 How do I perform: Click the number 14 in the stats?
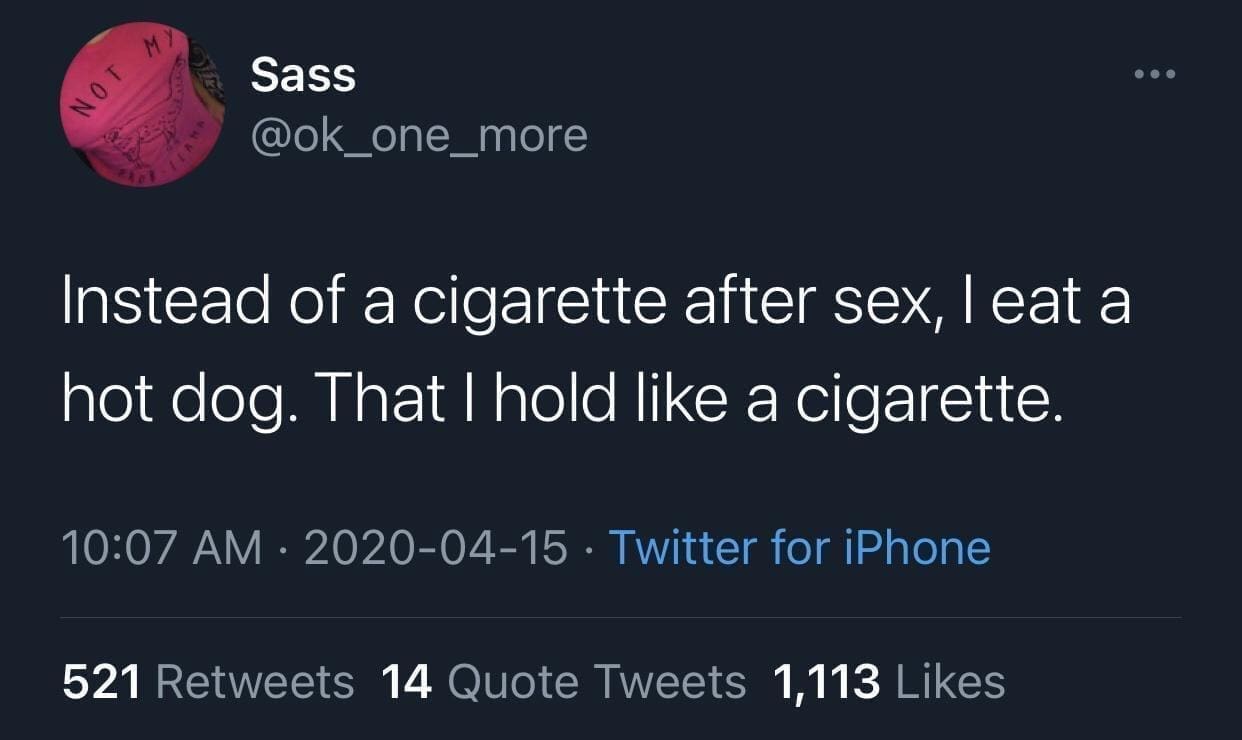tap(407, 682)
